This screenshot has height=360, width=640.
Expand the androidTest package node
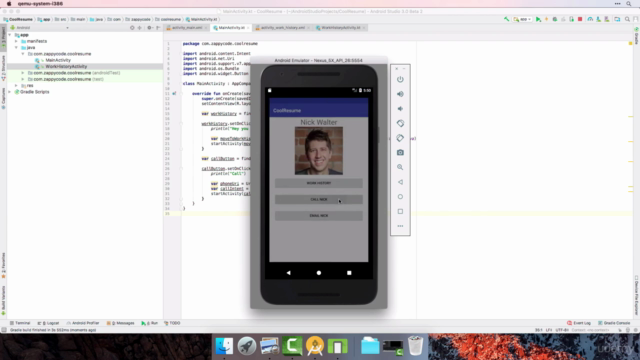click(23, 73)
